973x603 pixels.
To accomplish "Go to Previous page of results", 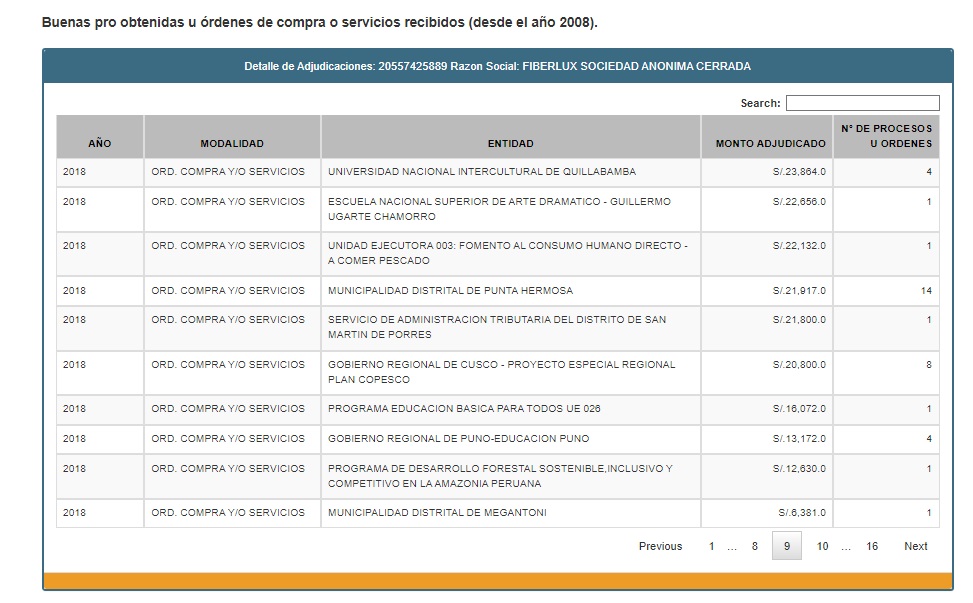I will tap(660, 546).
